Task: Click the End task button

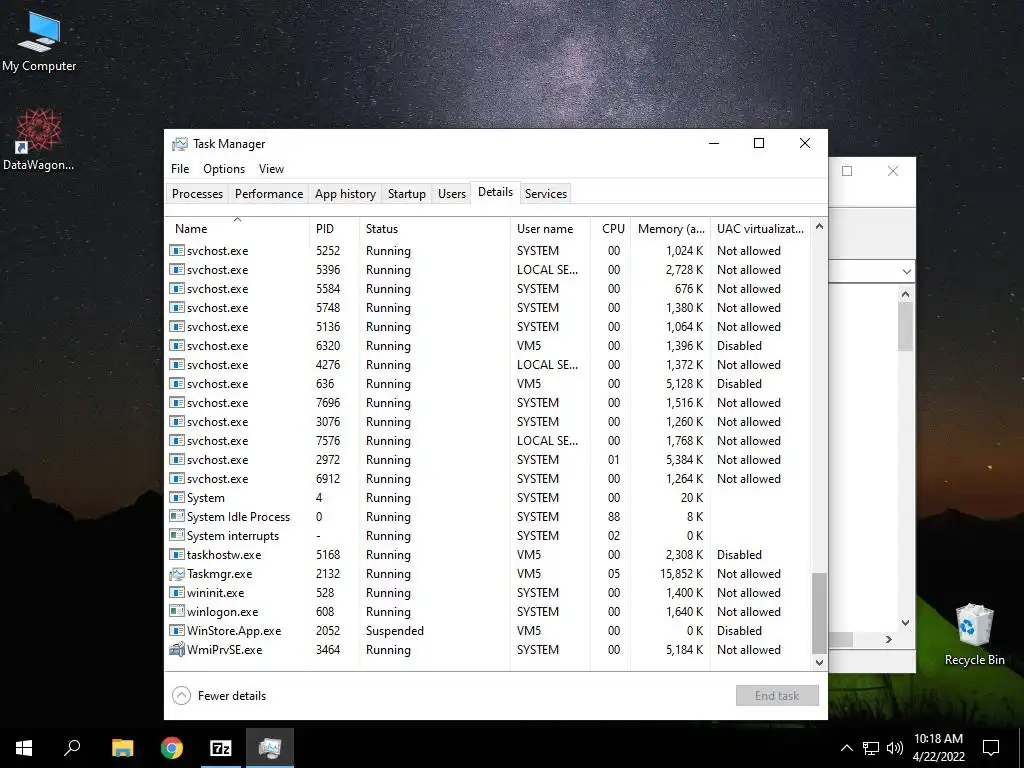Action: coord(777,696)
